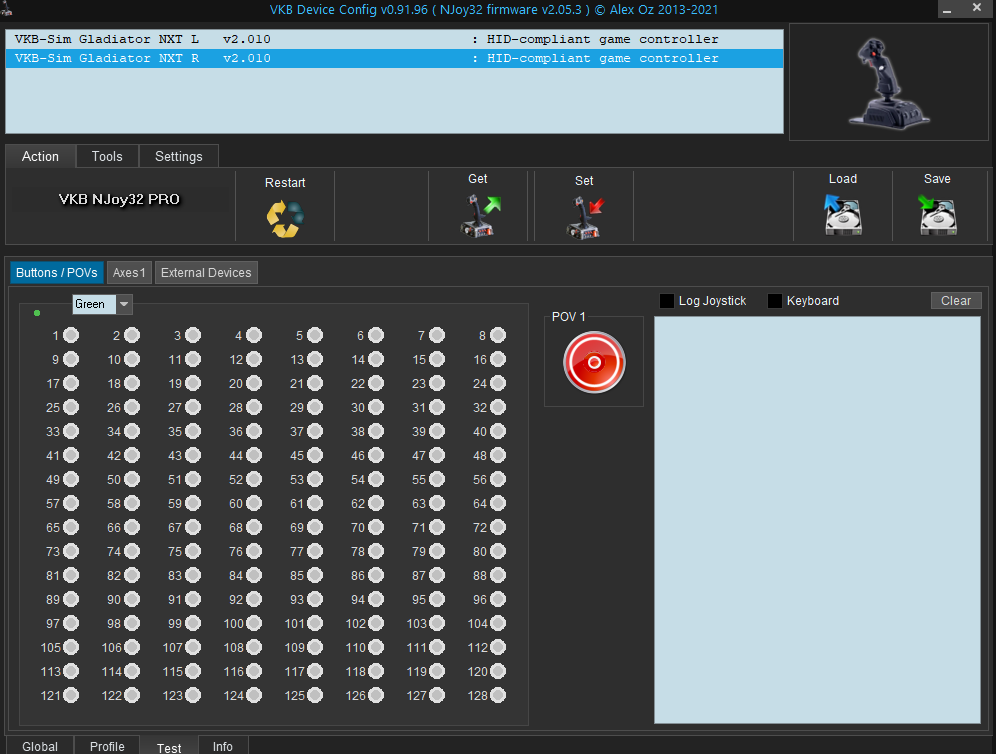
Task: Click the Restart recycle icon
Action: click(x=285, y=219)
